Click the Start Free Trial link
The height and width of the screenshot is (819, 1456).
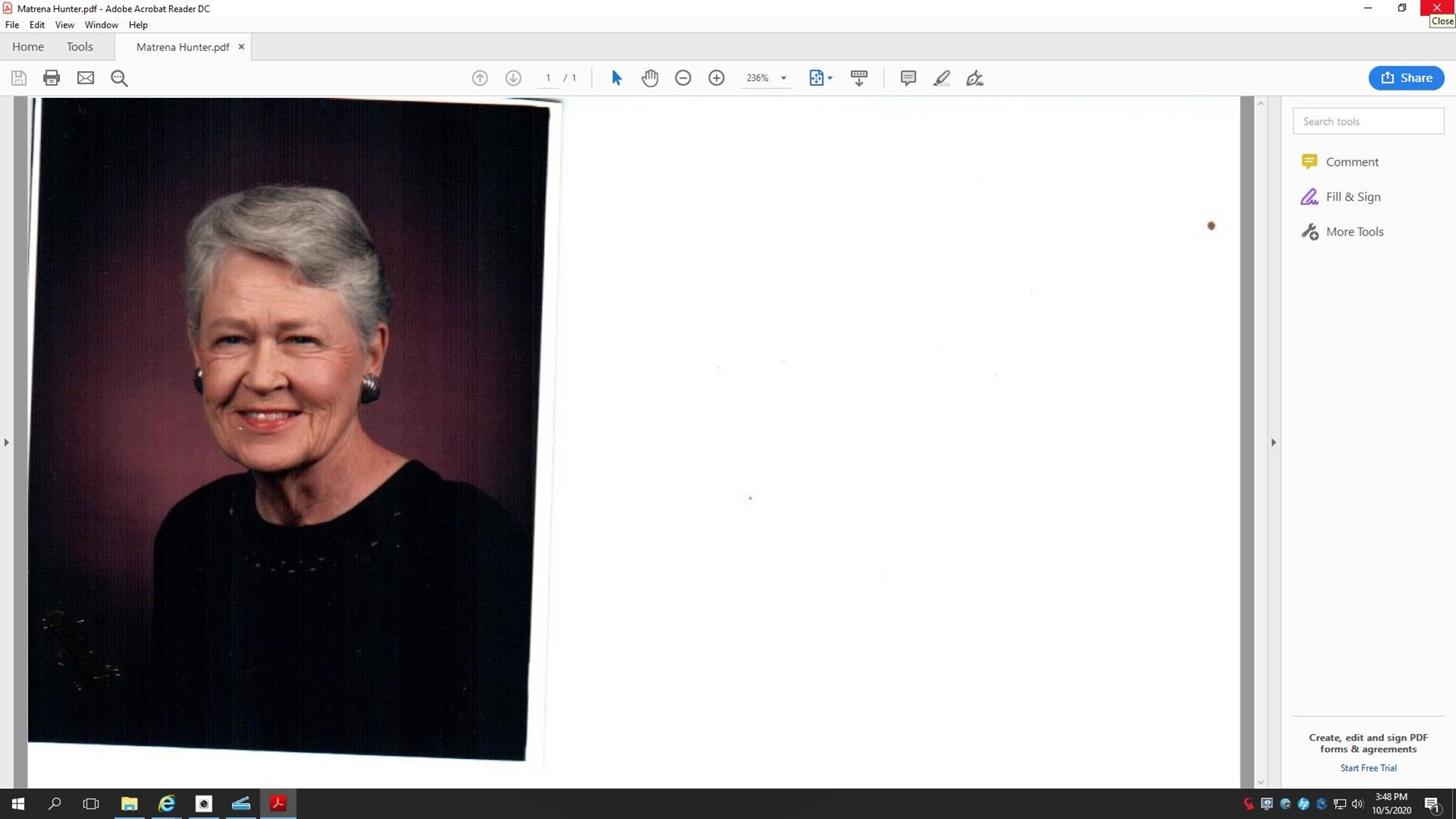[1368, 767]
